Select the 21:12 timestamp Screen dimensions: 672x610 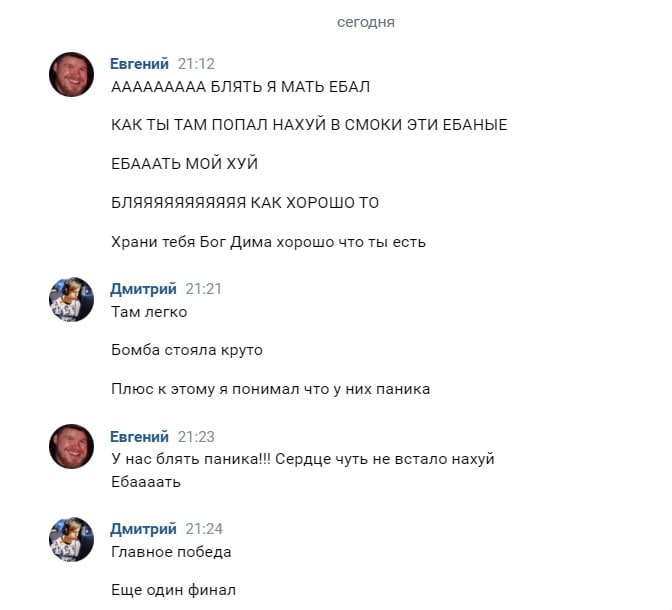coord(196,64)
